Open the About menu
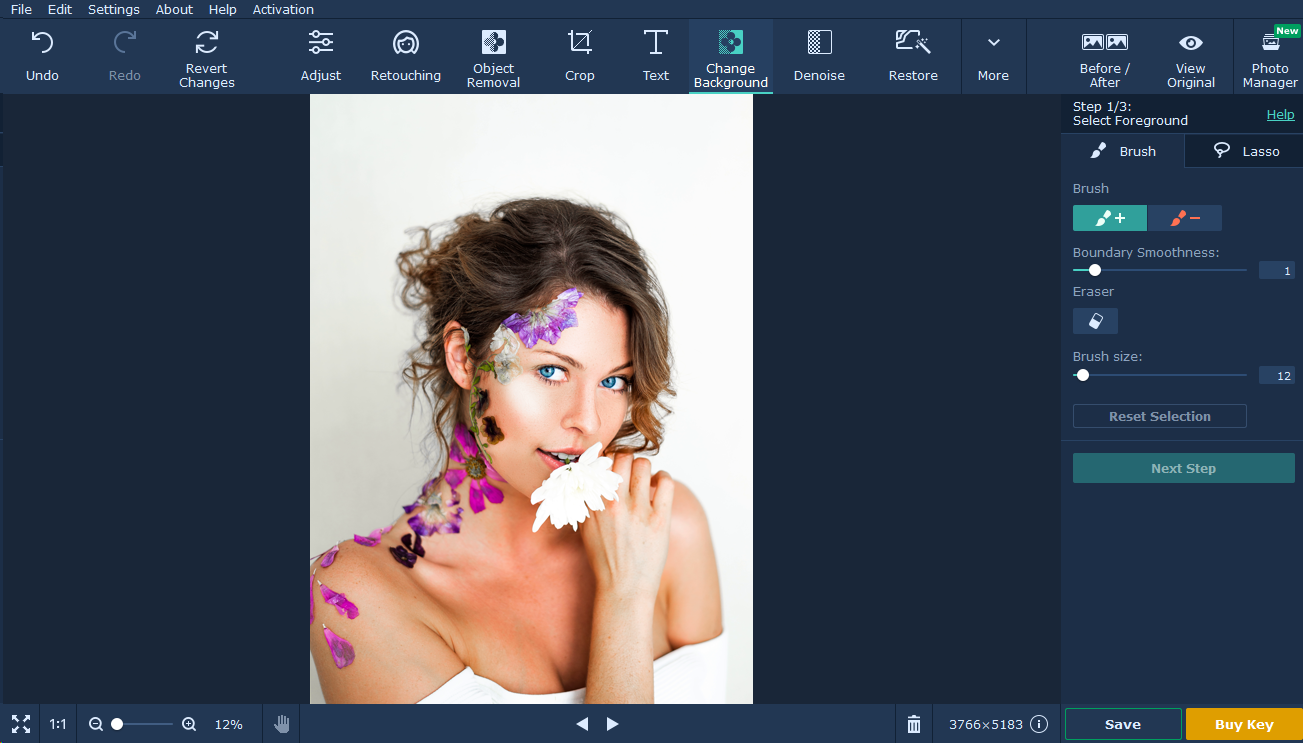This screenshot has width=1303, height=743. pos(174,9)
